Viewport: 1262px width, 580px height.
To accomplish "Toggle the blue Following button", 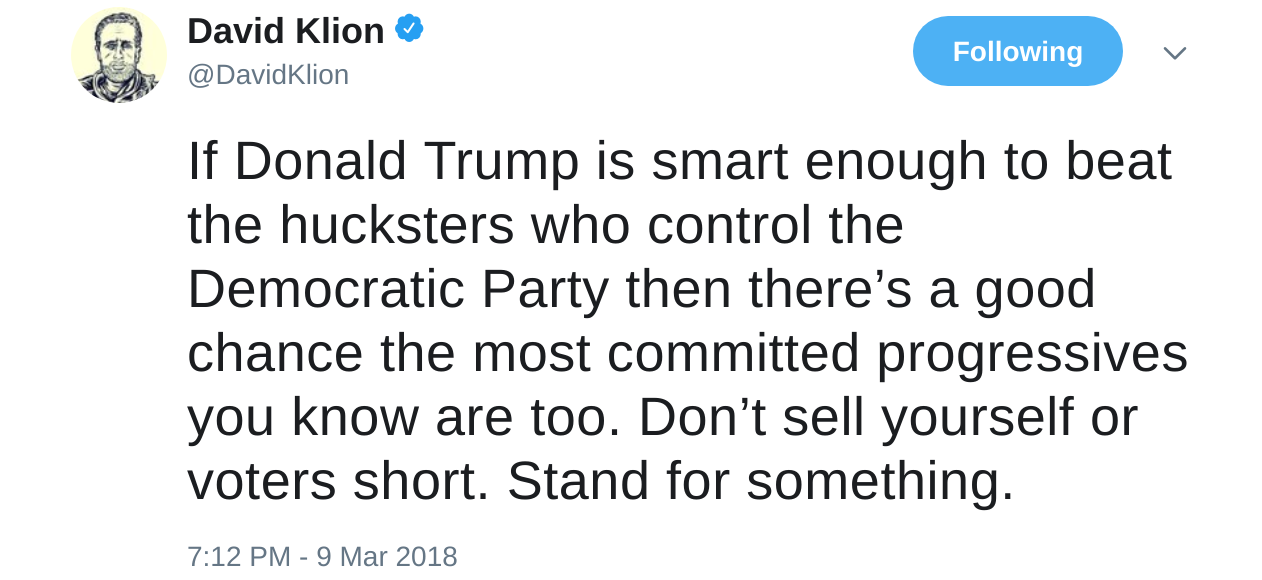I will coord(1017,51).
